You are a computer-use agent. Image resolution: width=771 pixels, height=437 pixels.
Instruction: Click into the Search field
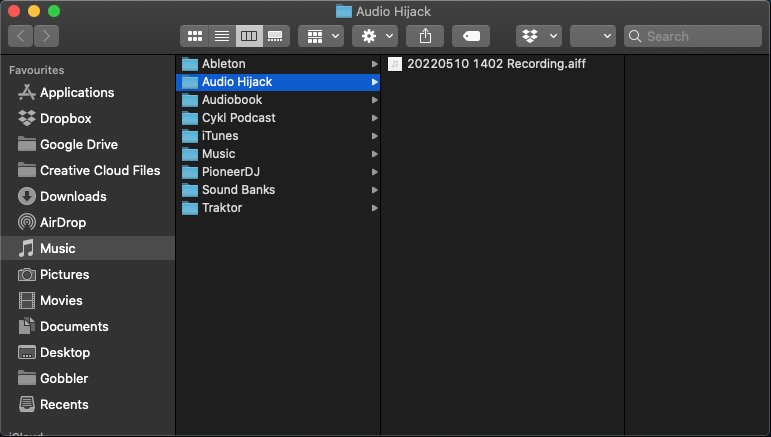pyautogui.click(x=693, y=36)
